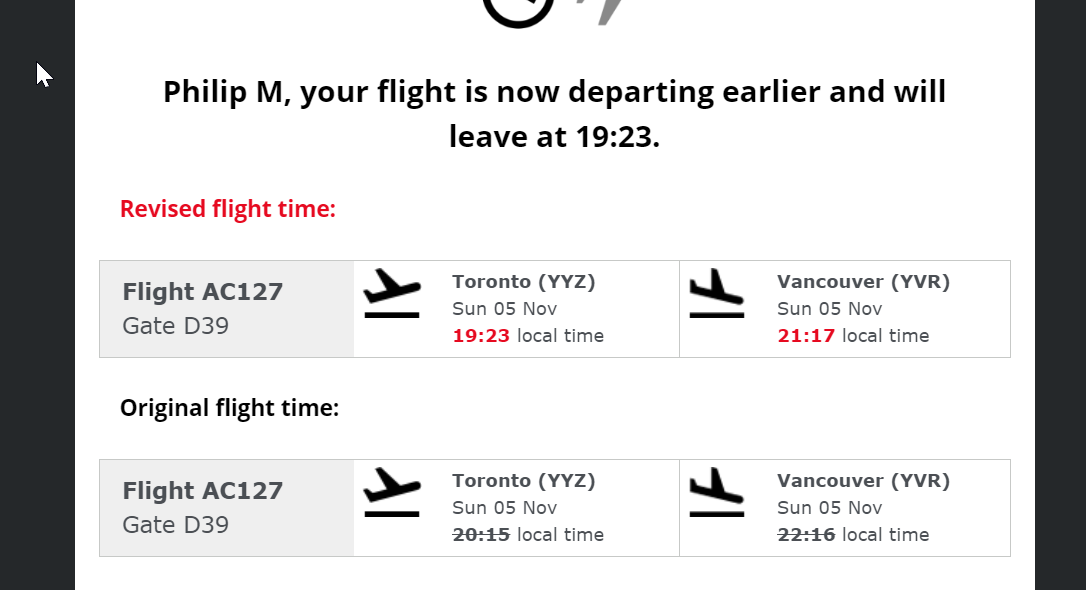This screenshot has height=590, width=1086.
Task: Click the headline about flight departing earlier
Action: [x=554, y=114]
